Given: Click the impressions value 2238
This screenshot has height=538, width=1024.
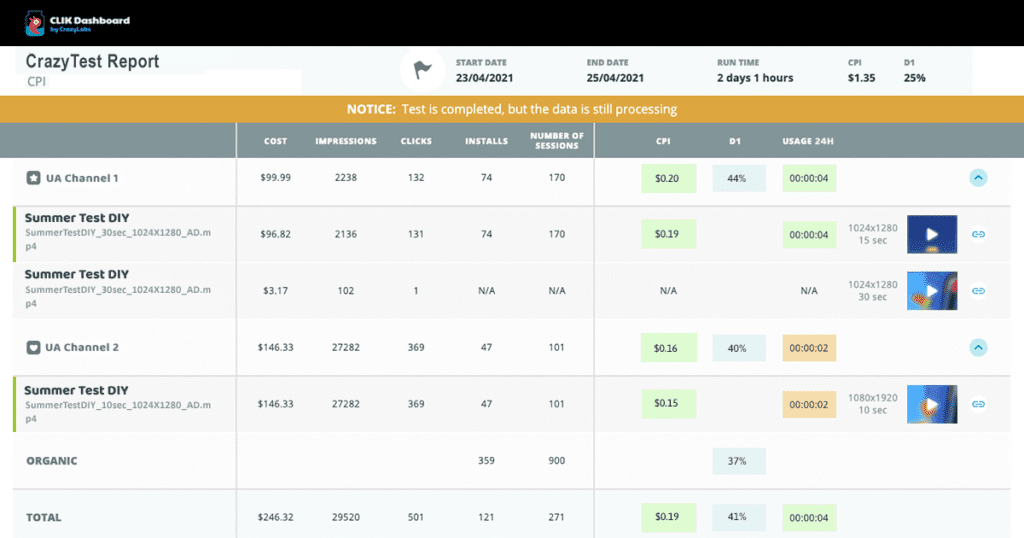Looking at the screenshot, I should point(346,178).
